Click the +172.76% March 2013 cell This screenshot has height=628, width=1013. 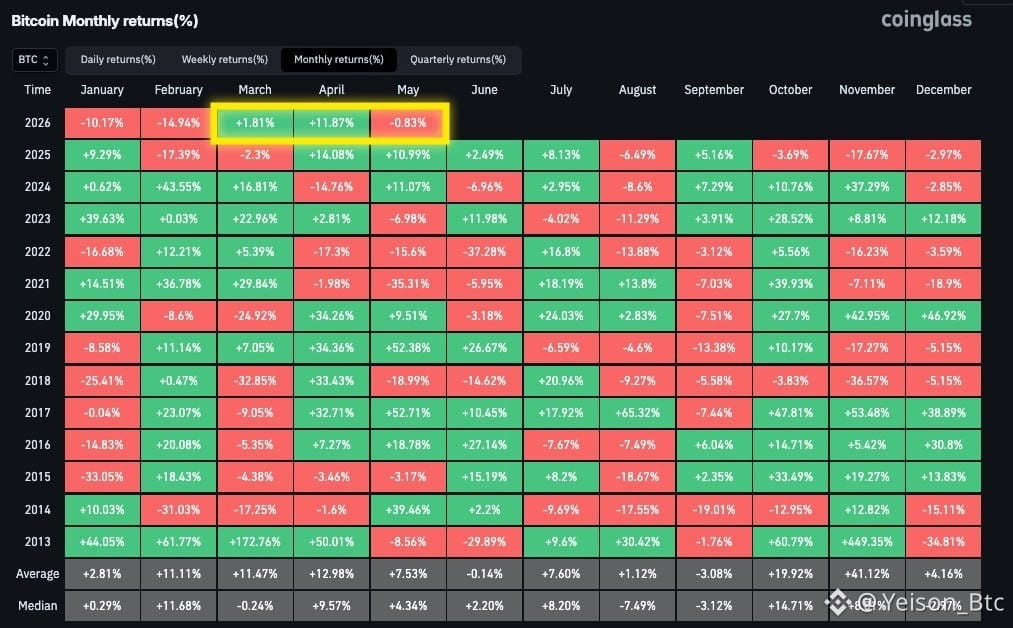click(255, 541)
